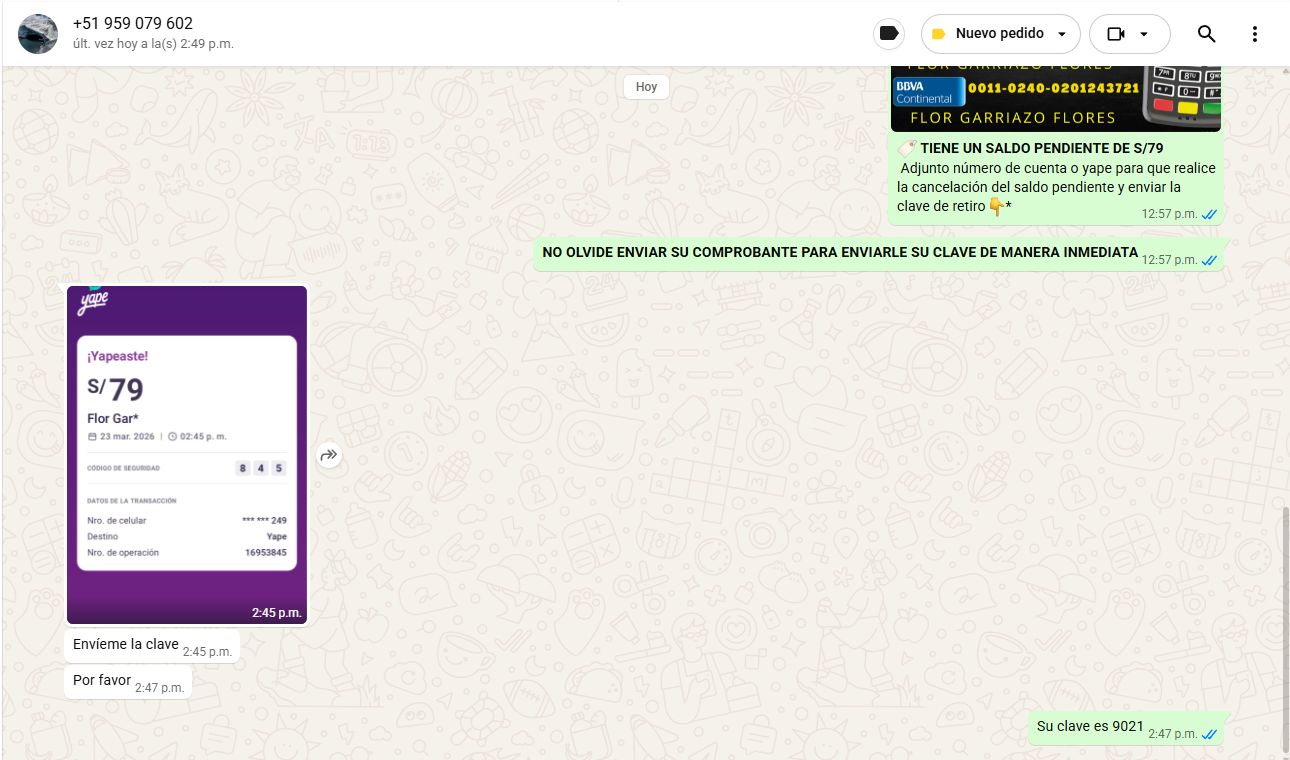This screenshot has height=760, width=1290.
Task: Open the Nuevo pedido label selector
Action: (x=999, y=34)
